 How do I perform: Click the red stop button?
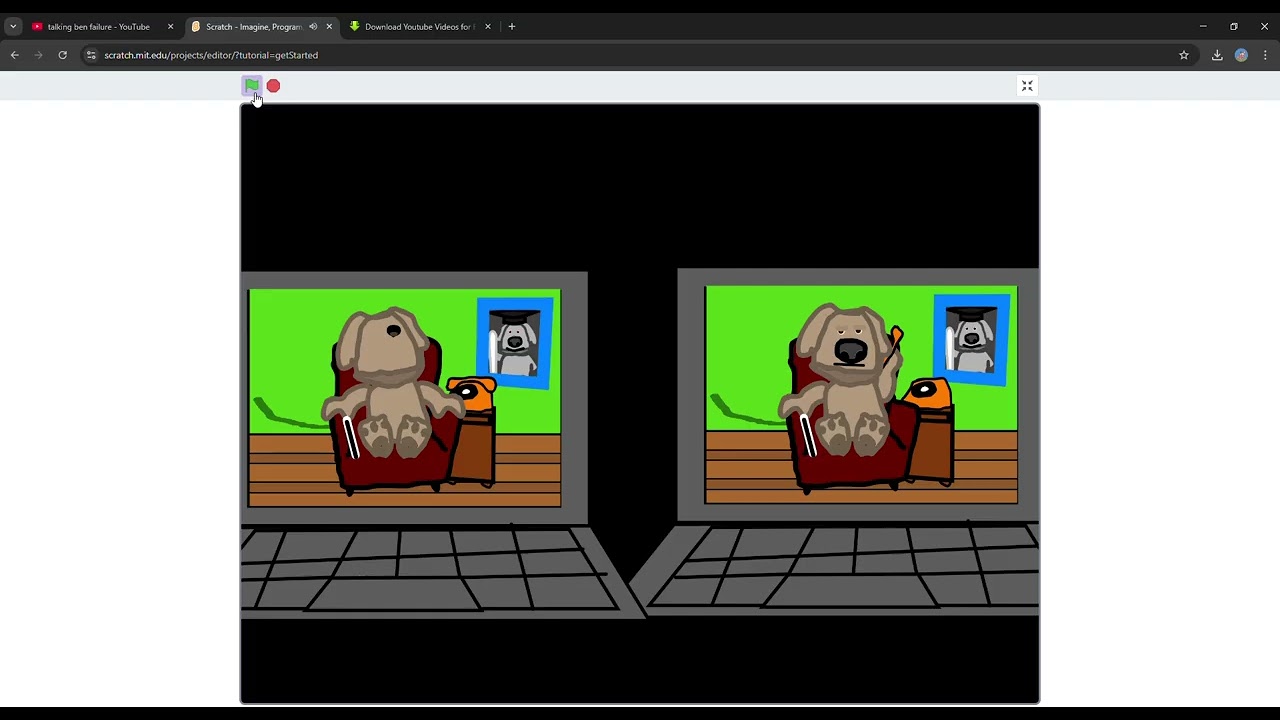273,86
